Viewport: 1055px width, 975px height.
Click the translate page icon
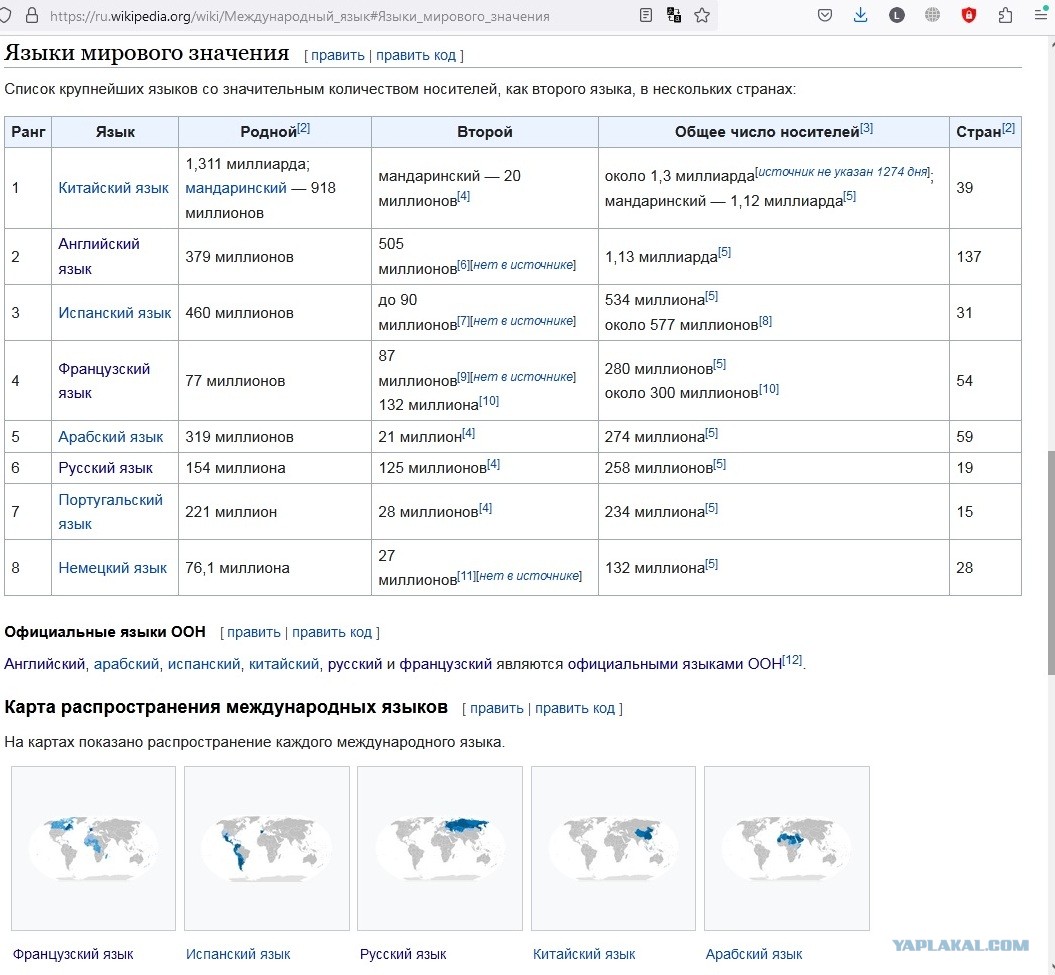(674, 15)
